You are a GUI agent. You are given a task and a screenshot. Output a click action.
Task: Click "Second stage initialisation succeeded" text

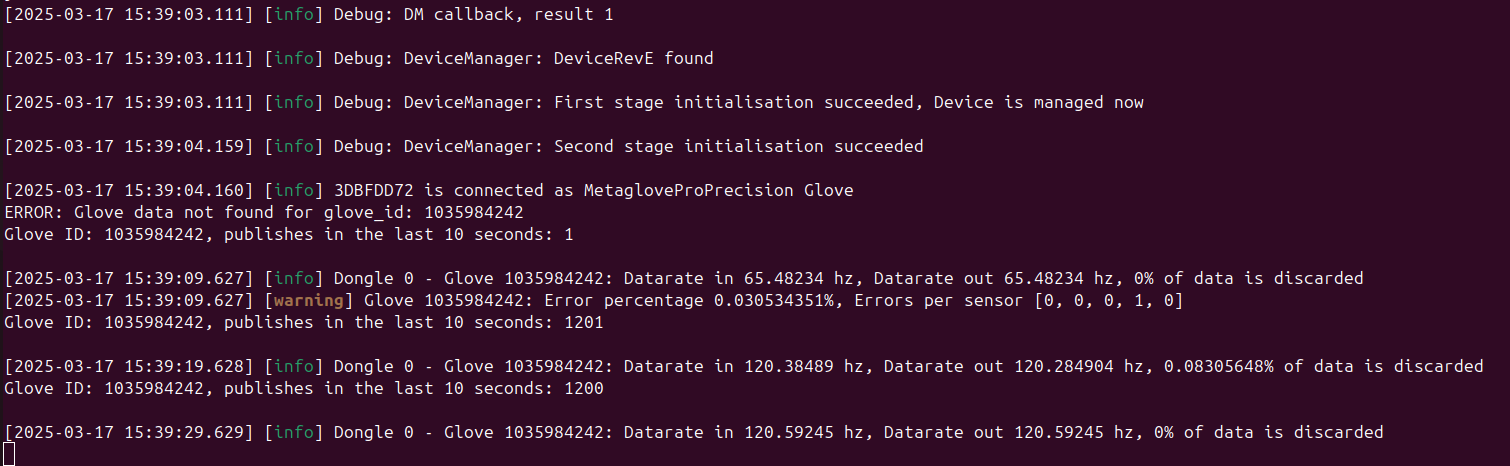tap(738, 146)
